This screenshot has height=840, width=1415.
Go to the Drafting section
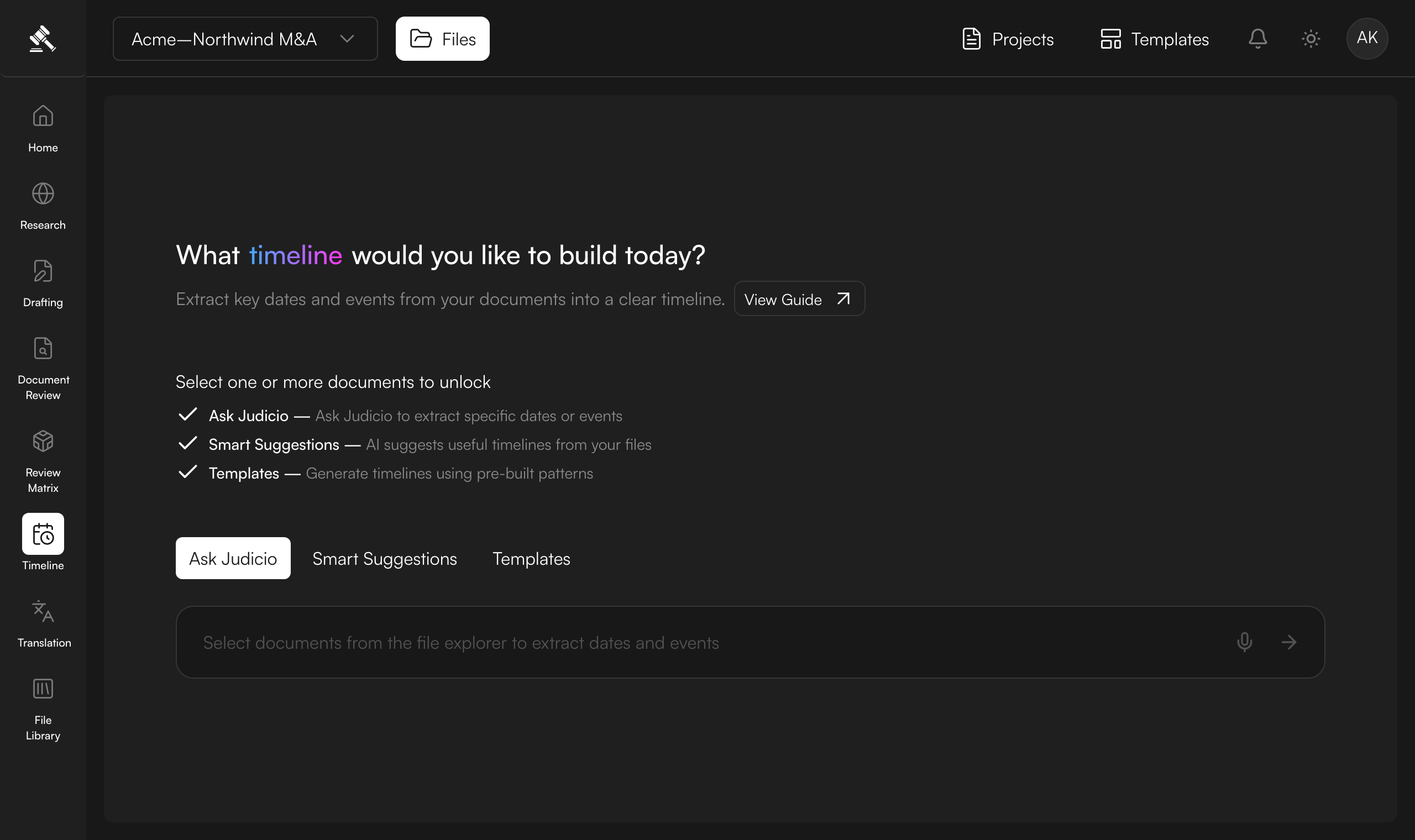click(x=43, y=283)
